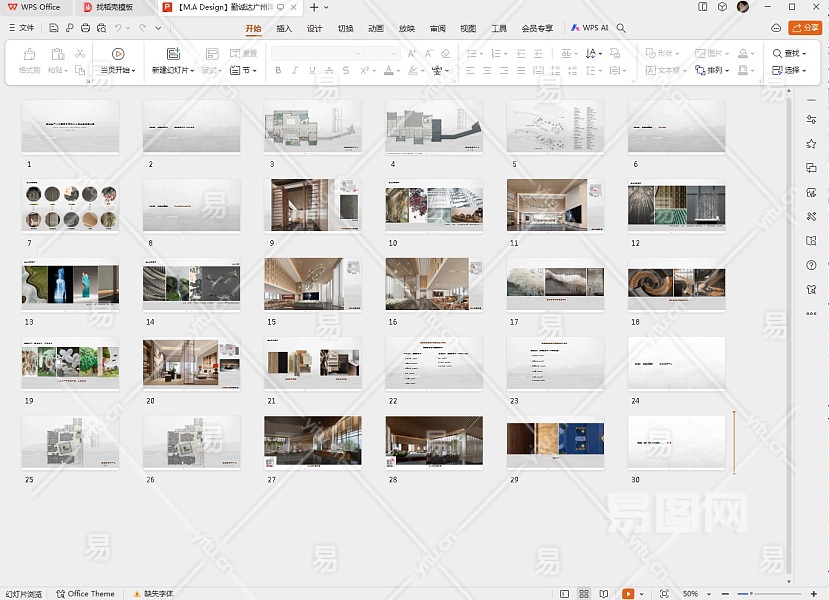Image resolution: width=829 pixels, height=600 pixels.
Task: Click the more options ellipsis in the right sidebar
Action: (811, 313)
